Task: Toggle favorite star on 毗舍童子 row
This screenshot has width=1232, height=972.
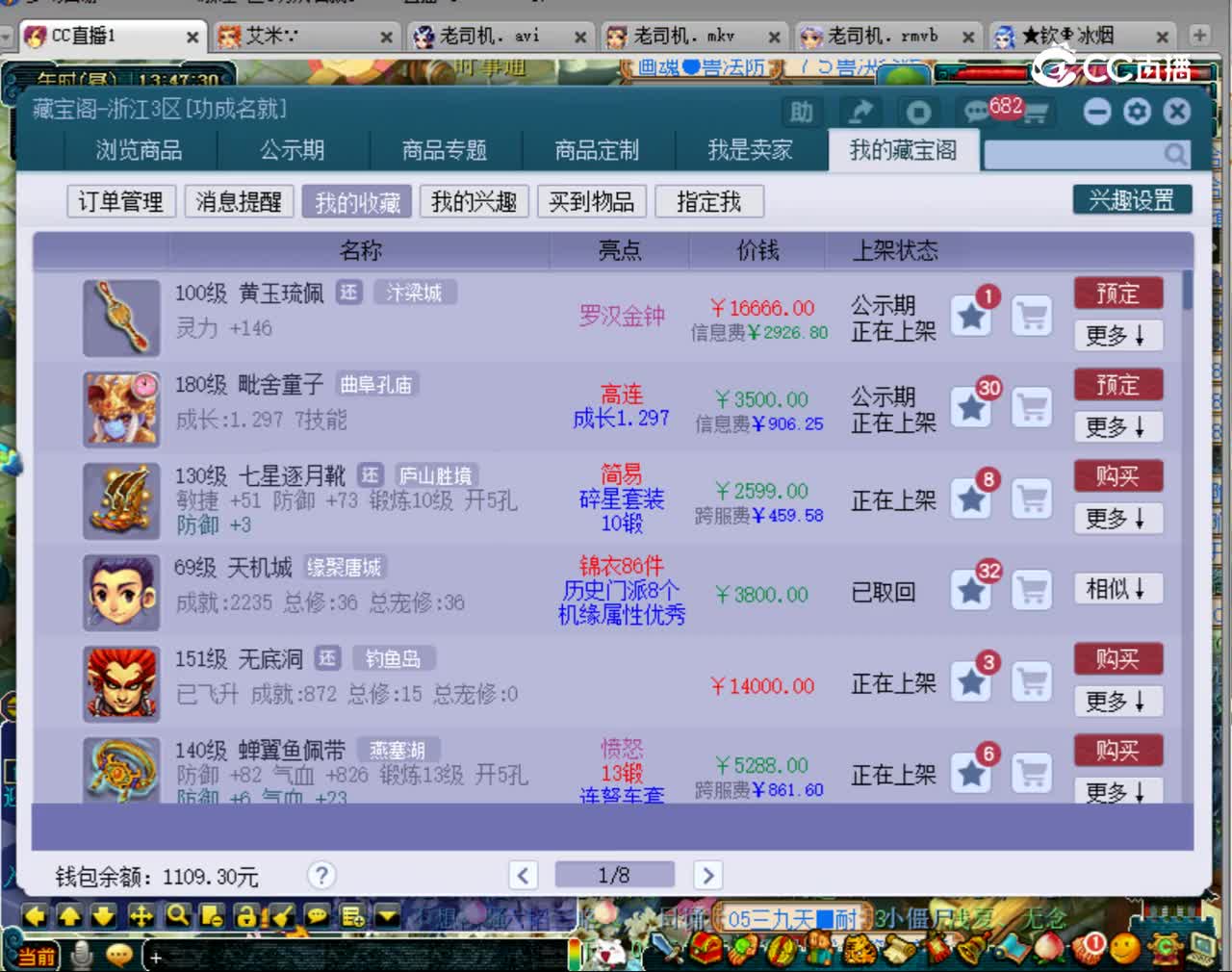Action: tap(972, 407)
